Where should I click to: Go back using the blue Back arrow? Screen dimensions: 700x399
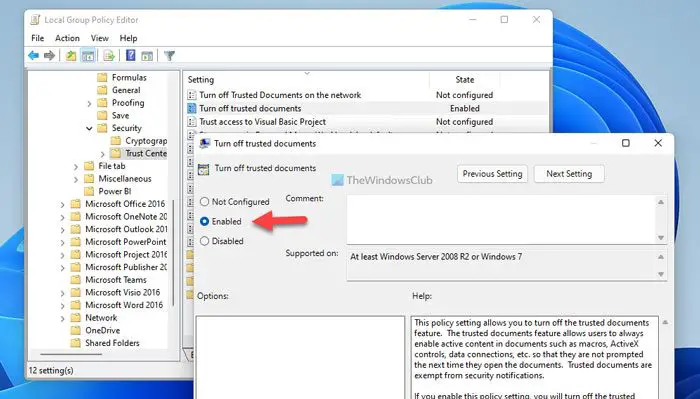pos(33,56)
